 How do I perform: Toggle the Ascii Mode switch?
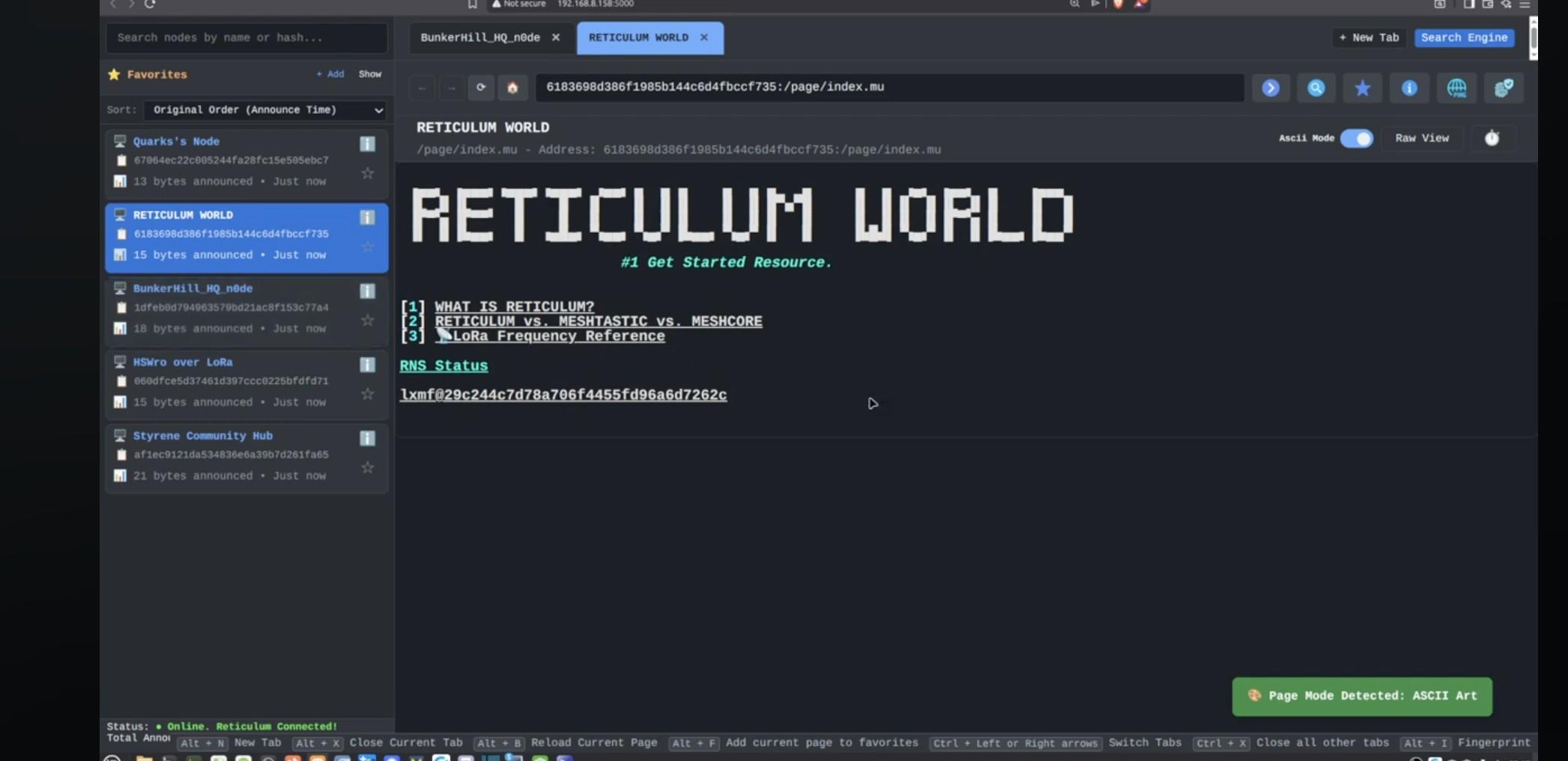click(x=1356, y=139)
